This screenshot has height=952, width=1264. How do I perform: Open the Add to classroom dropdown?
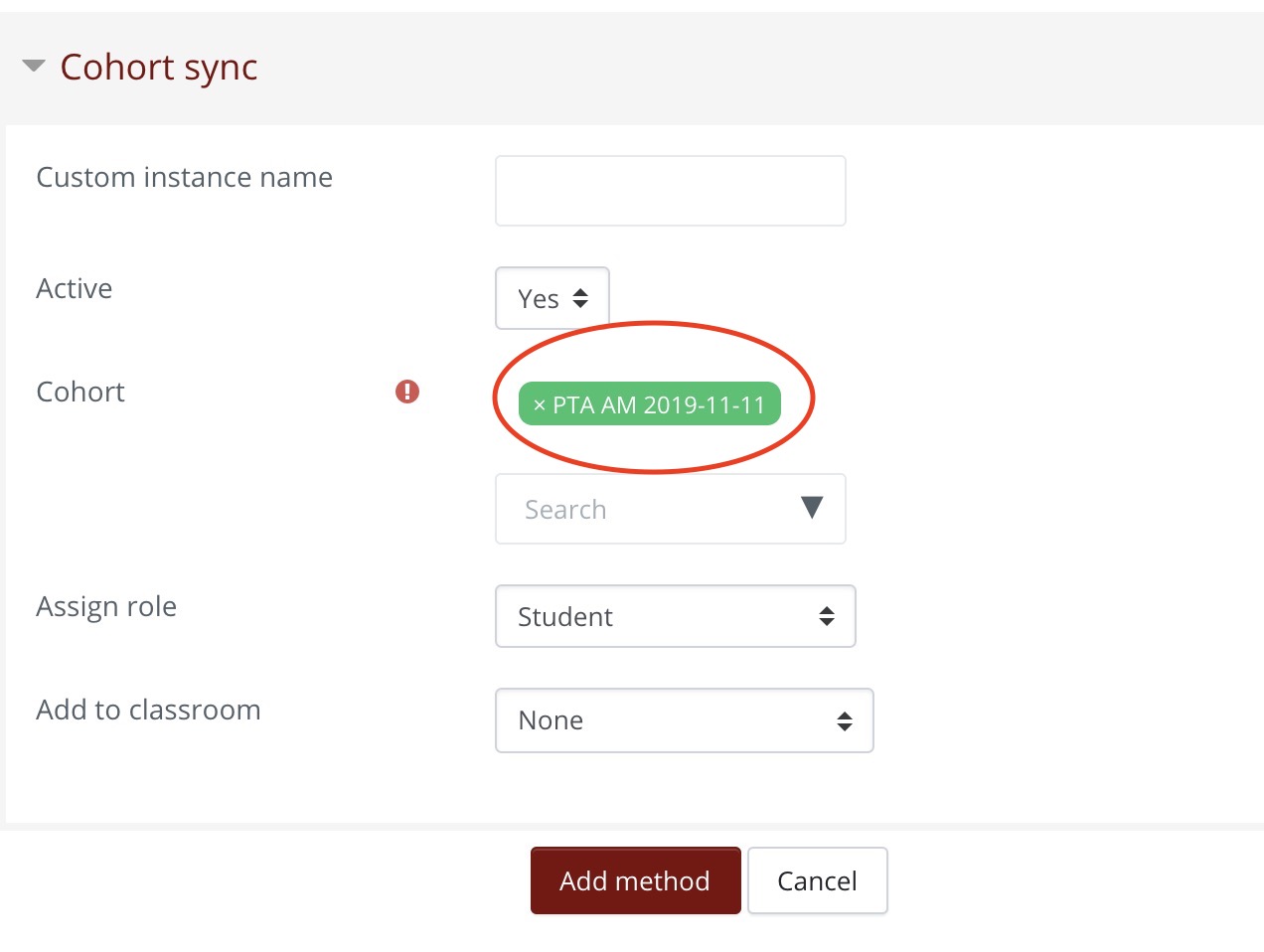point(684,720)
